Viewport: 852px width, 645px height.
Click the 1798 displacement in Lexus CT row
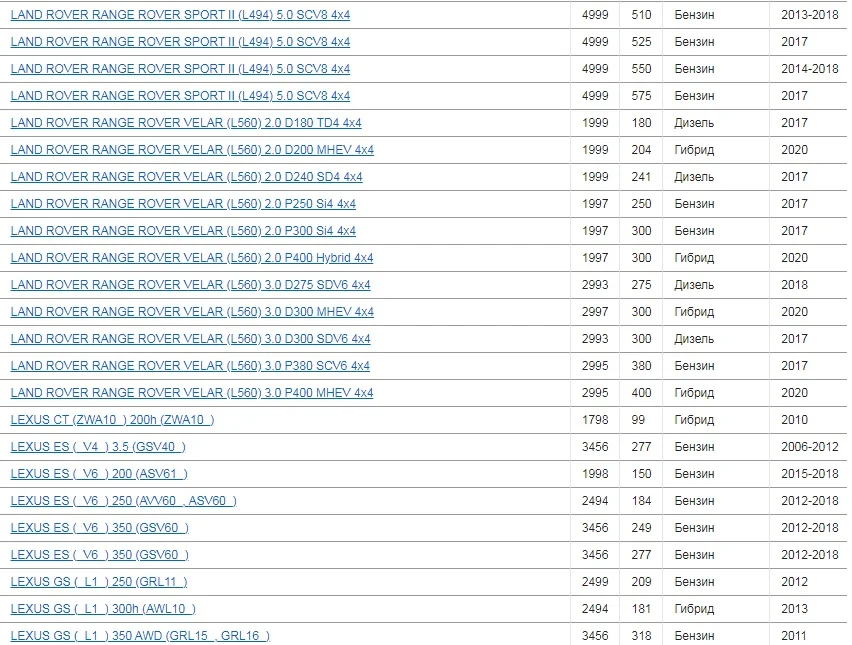pos(595,420)
